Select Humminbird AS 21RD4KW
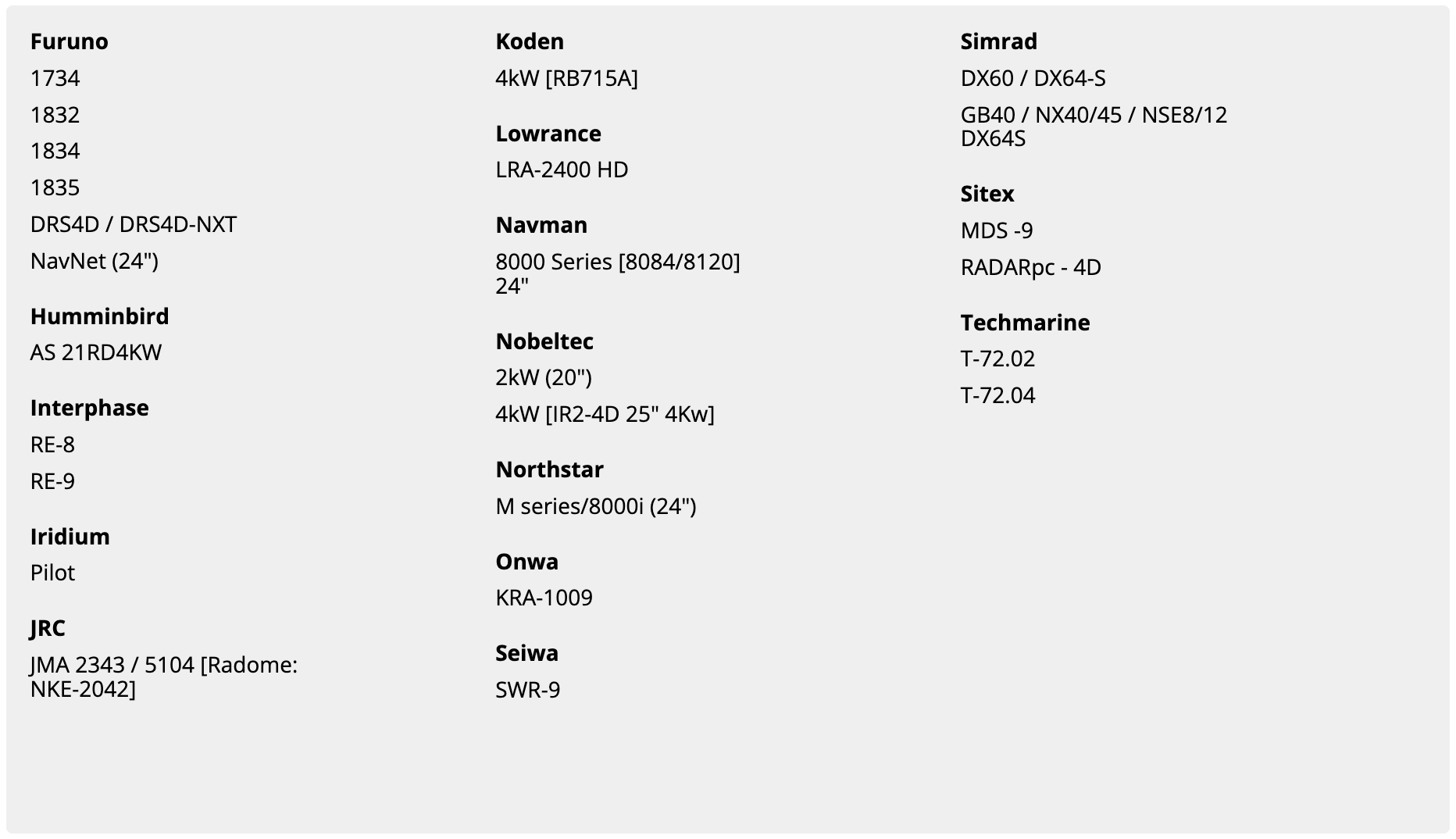This screenshot has width=1456, height=839. coord(96,352)
